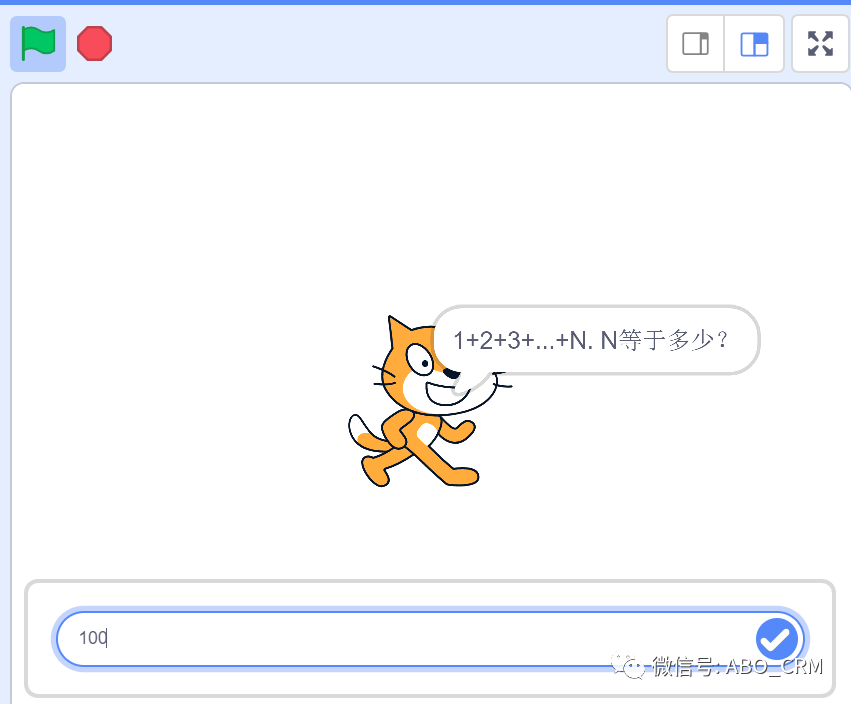The image size is (851, 704).
Task: Enter full screen stage mode
Action: [820, 43]
